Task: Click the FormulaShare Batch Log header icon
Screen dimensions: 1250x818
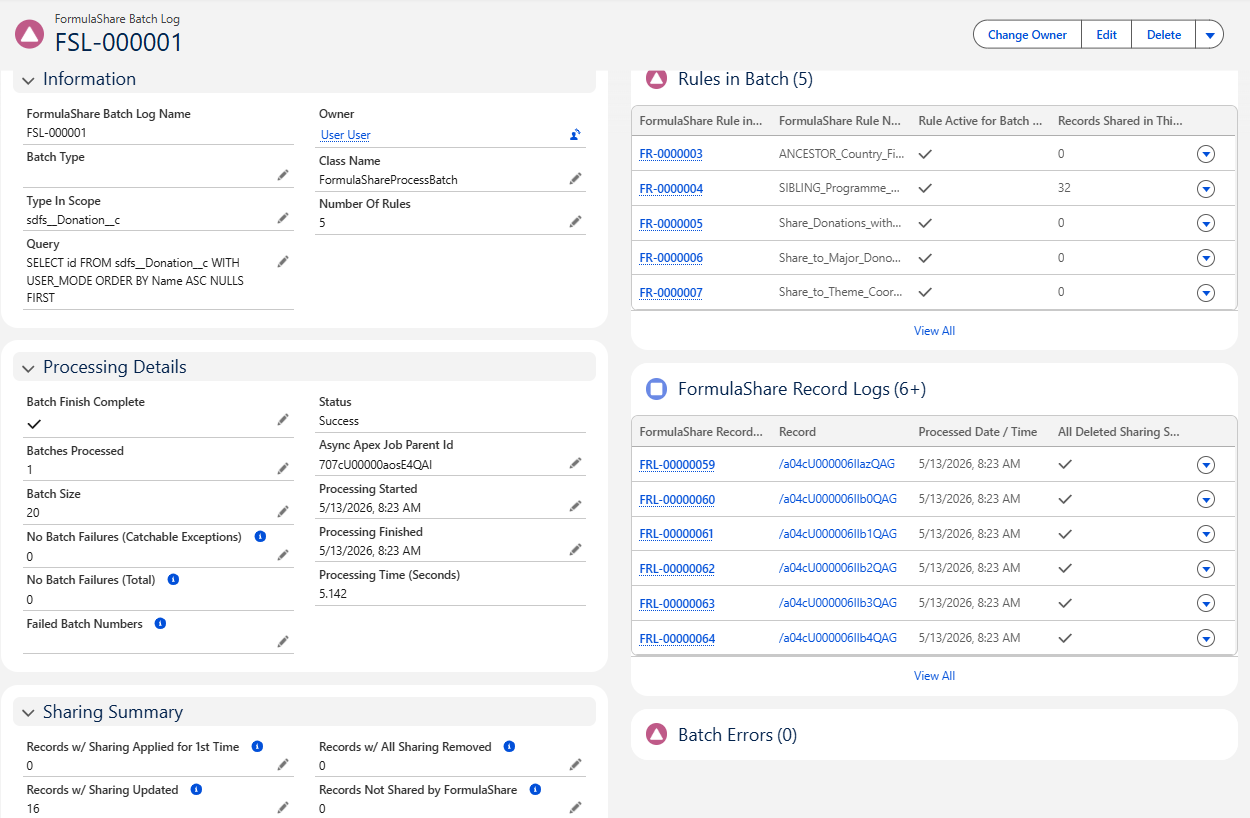Action: click(30, 34)
